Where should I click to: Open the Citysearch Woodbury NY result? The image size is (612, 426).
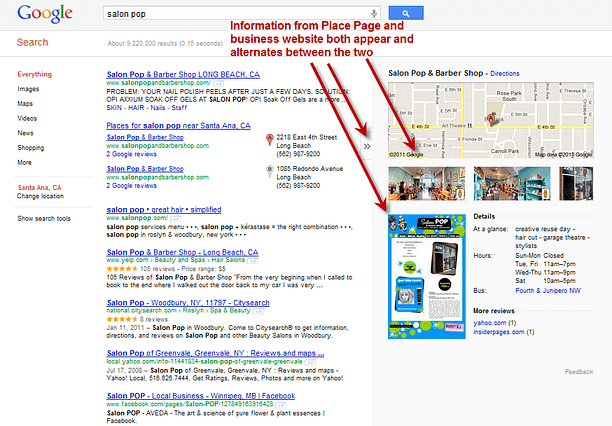[188, 303]
